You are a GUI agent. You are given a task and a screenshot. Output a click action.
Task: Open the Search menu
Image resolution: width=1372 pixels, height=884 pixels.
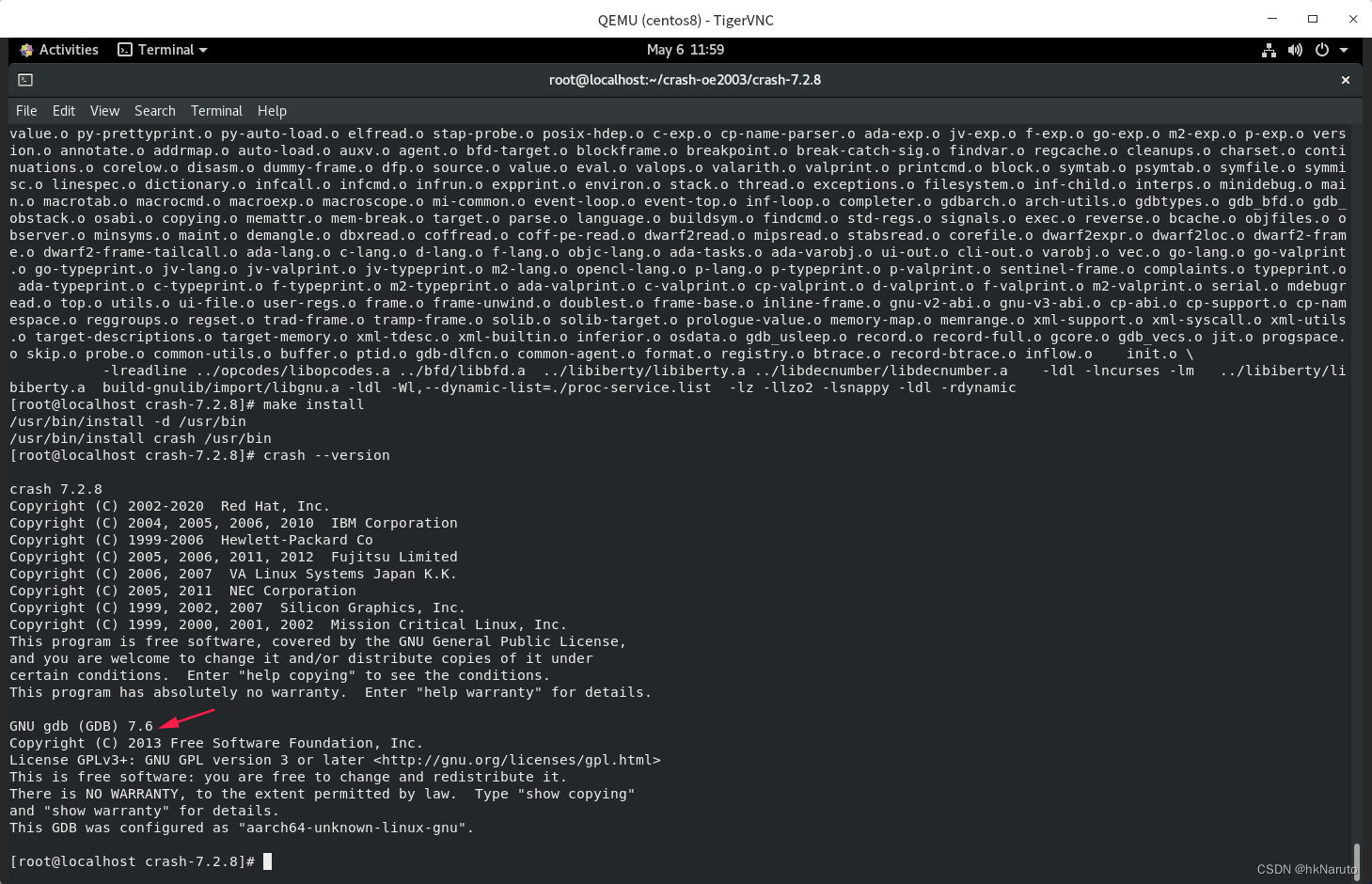[154, 110]
